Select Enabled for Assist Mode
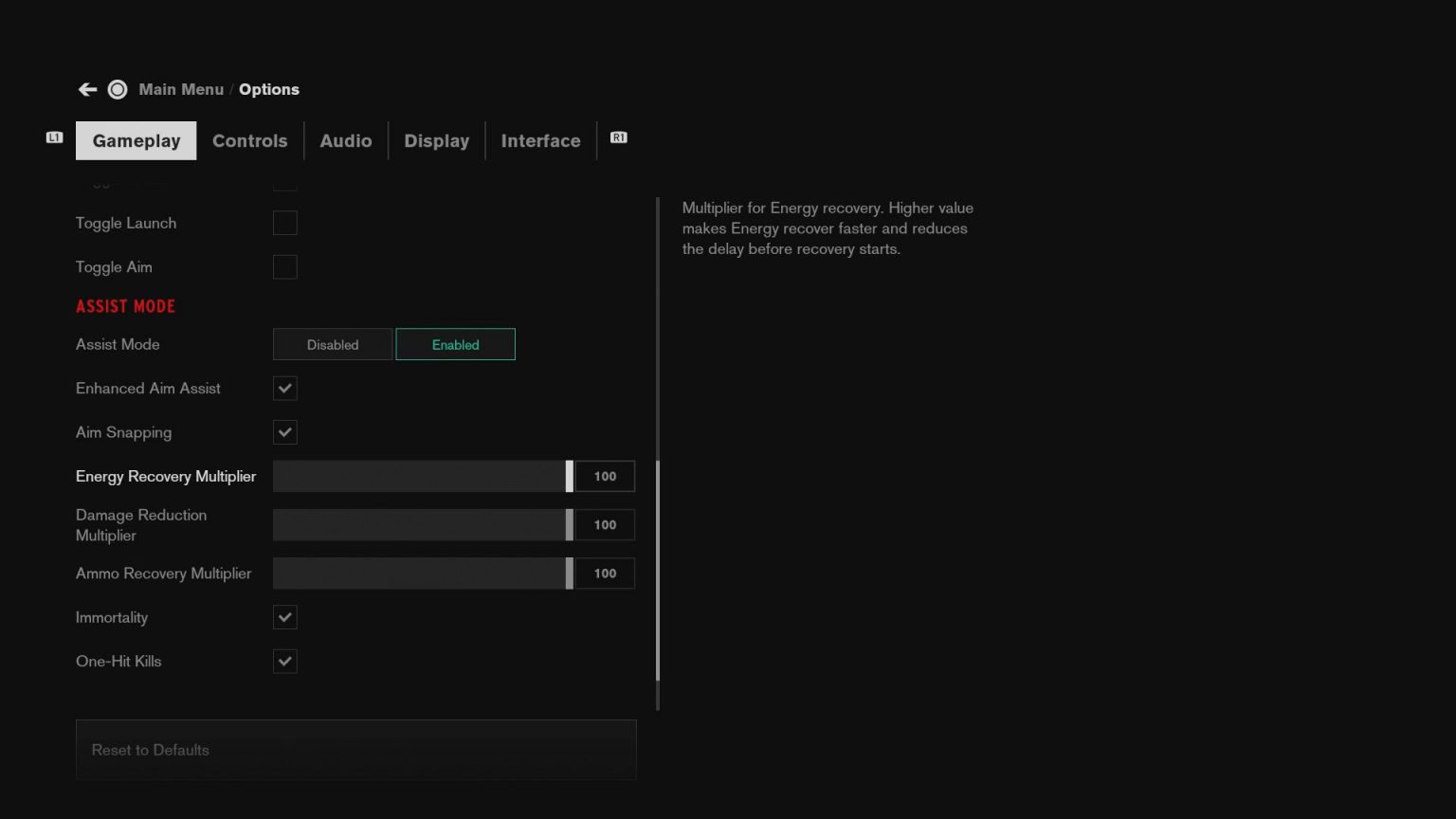Image resolution: width=1456 pixels, height=819 pixels. point(455,344)
